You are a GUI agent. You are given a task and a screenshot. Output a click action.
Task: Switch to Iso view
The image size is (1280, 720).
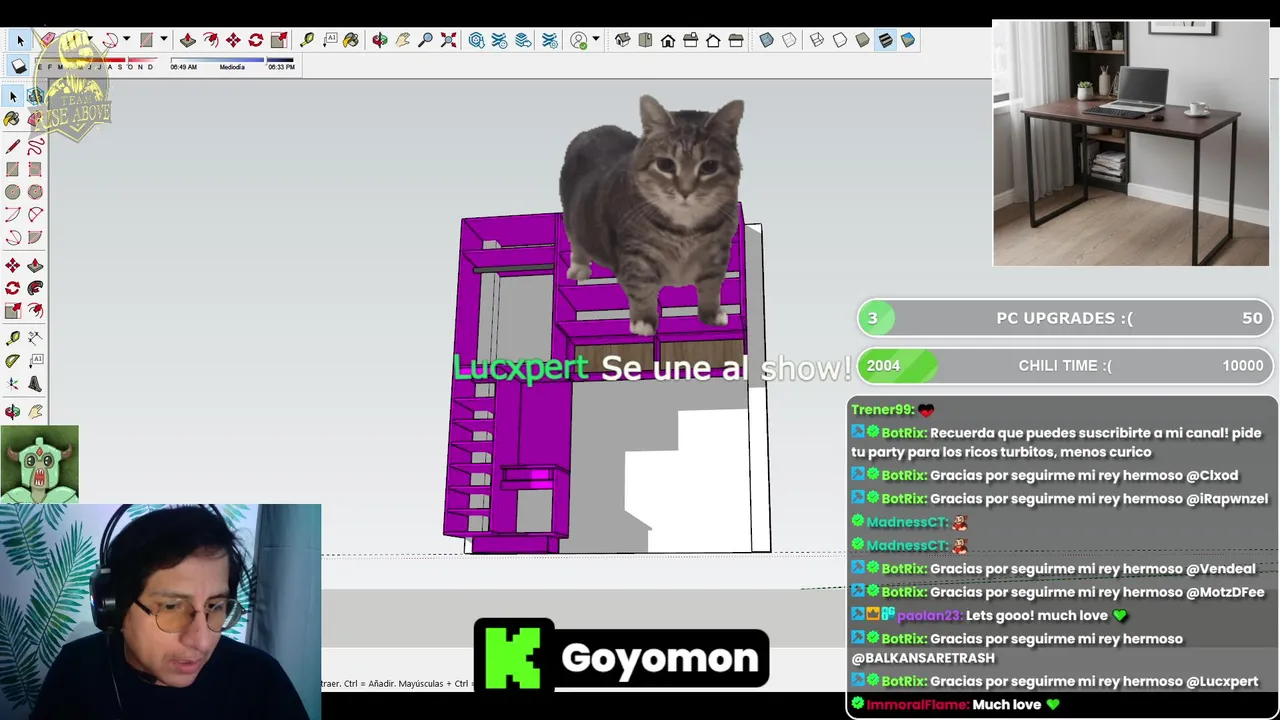622,40
